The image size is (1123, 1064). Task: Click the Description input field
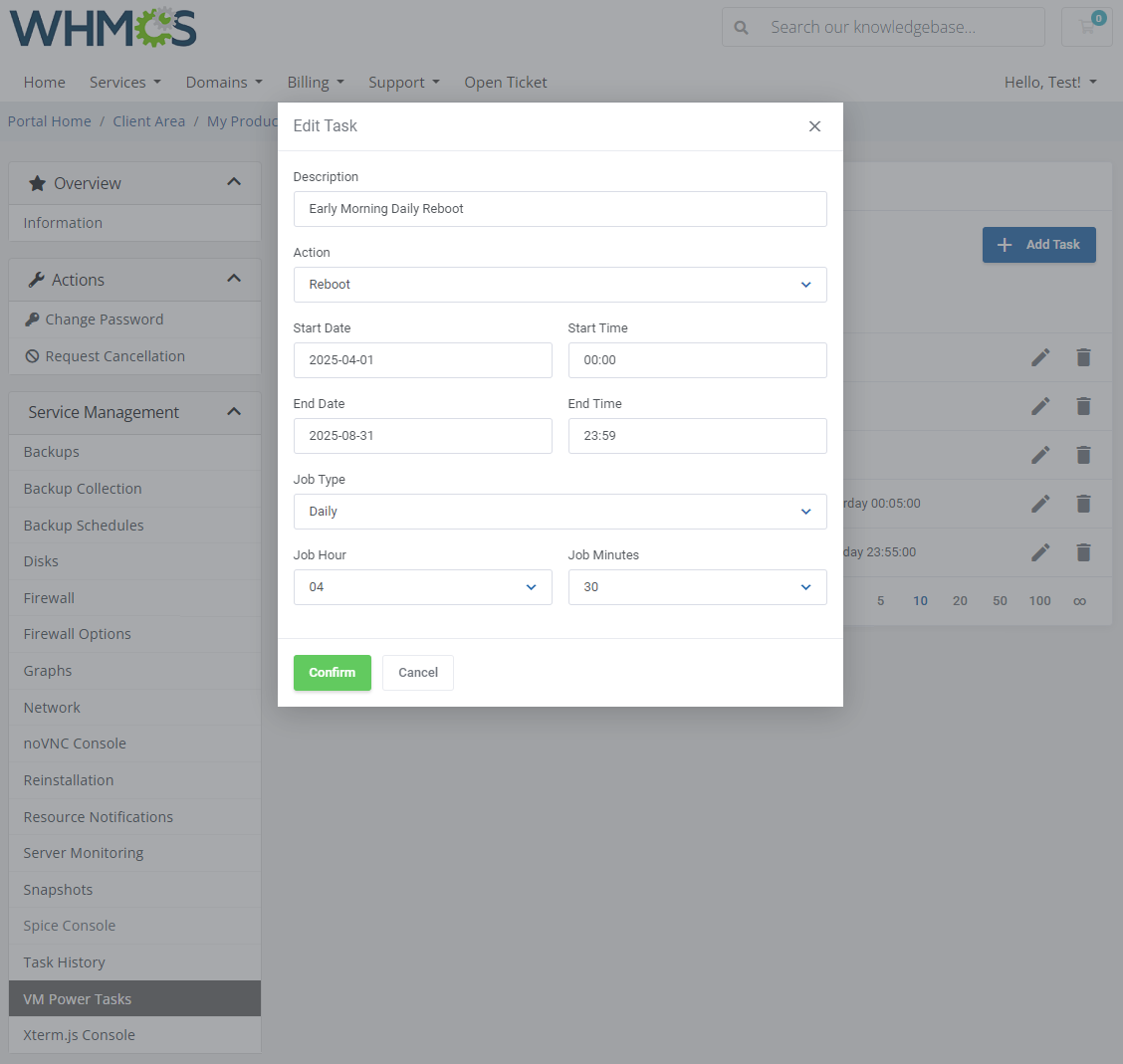(x=560, y=209)
